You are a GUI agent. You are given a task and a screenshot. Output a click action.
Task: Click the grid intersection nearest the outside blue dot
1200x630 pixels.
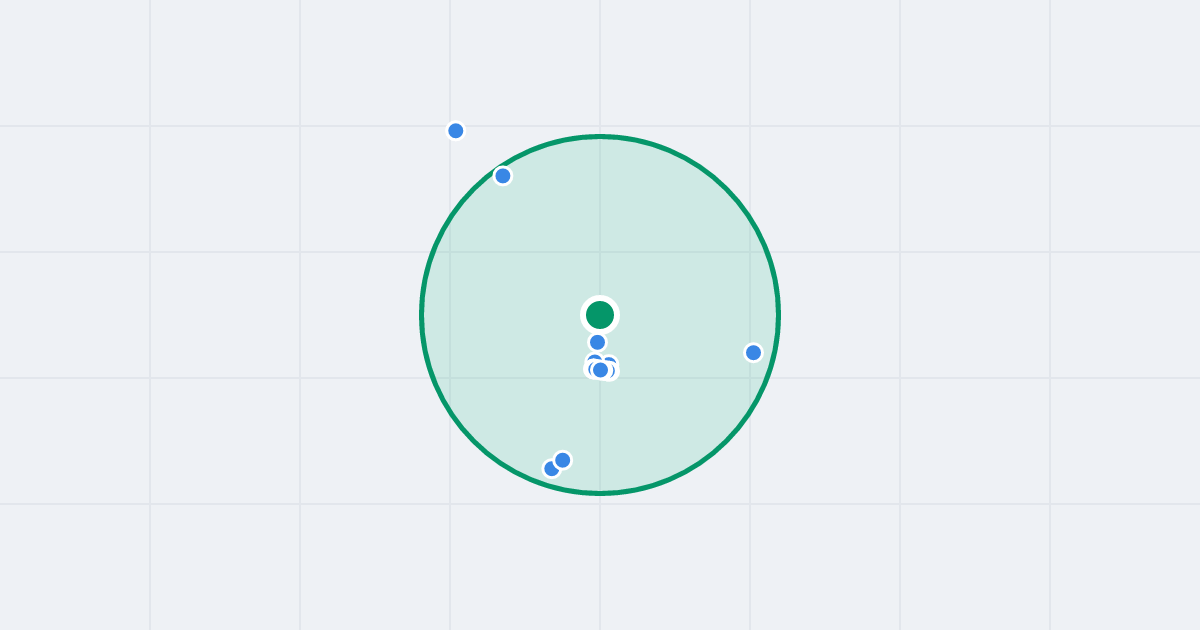click(450, 126)
